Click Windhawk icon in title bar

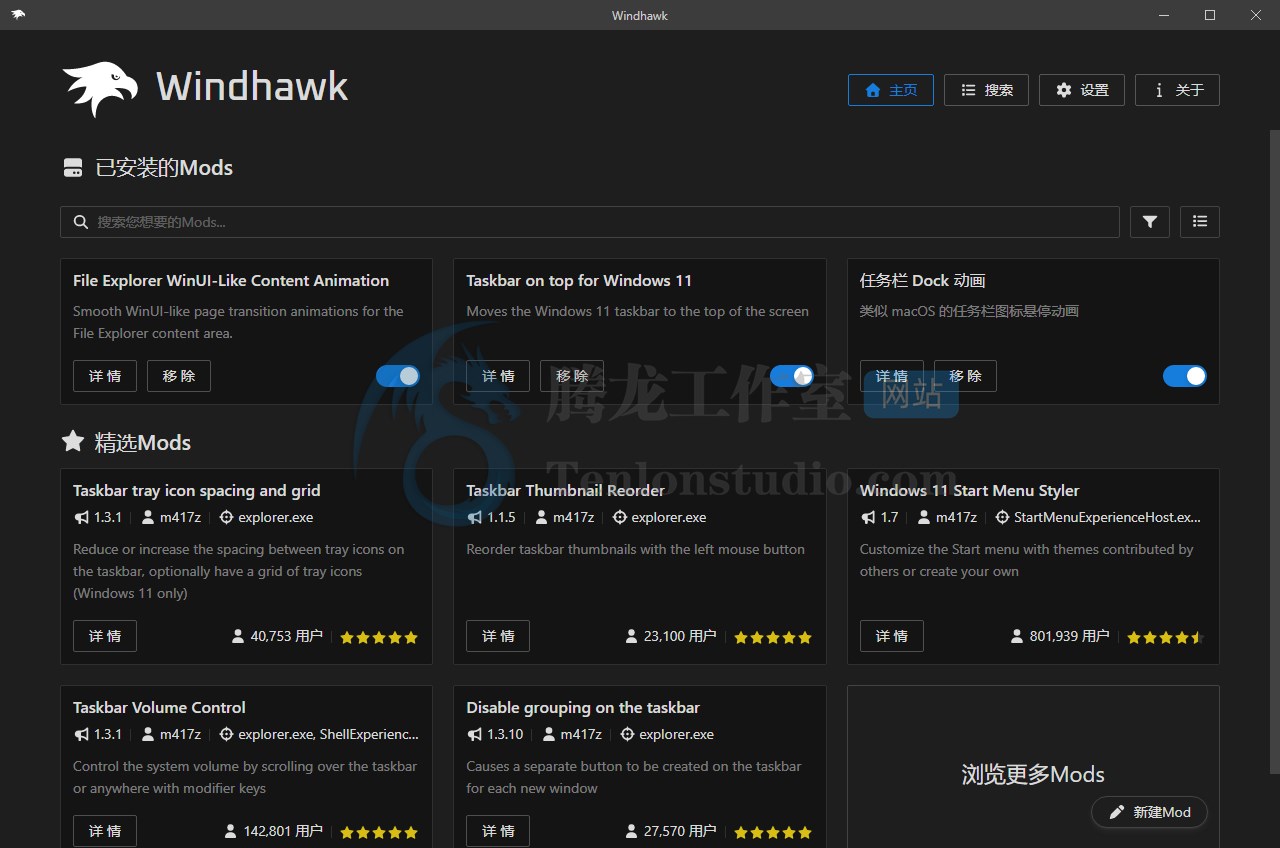(x=18, y=15)
